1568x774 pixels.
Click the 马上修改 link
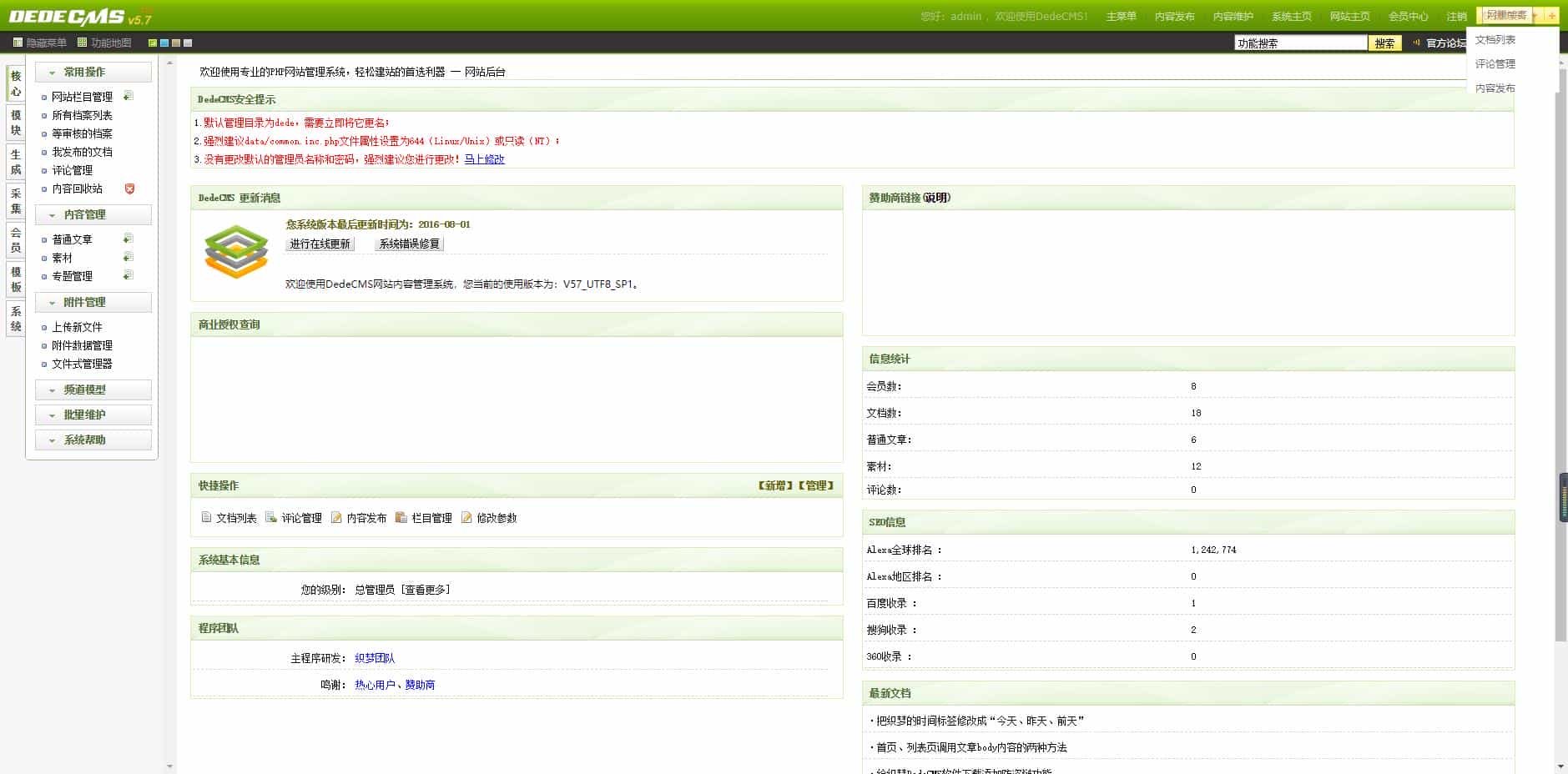[x=484, y=159]
